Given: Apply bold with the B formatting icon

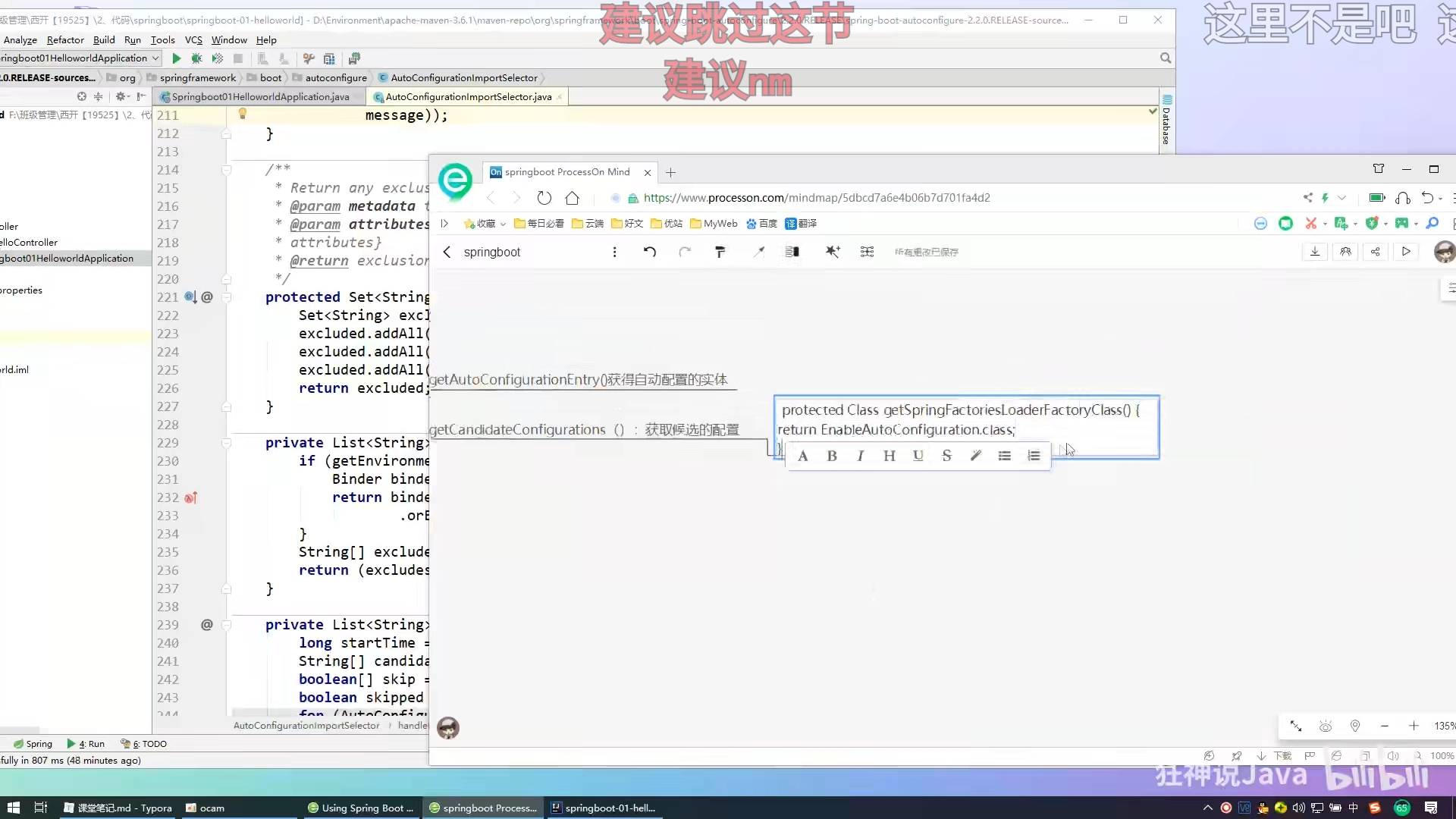Looking at the screenshot, I should (x=832, y=456).
